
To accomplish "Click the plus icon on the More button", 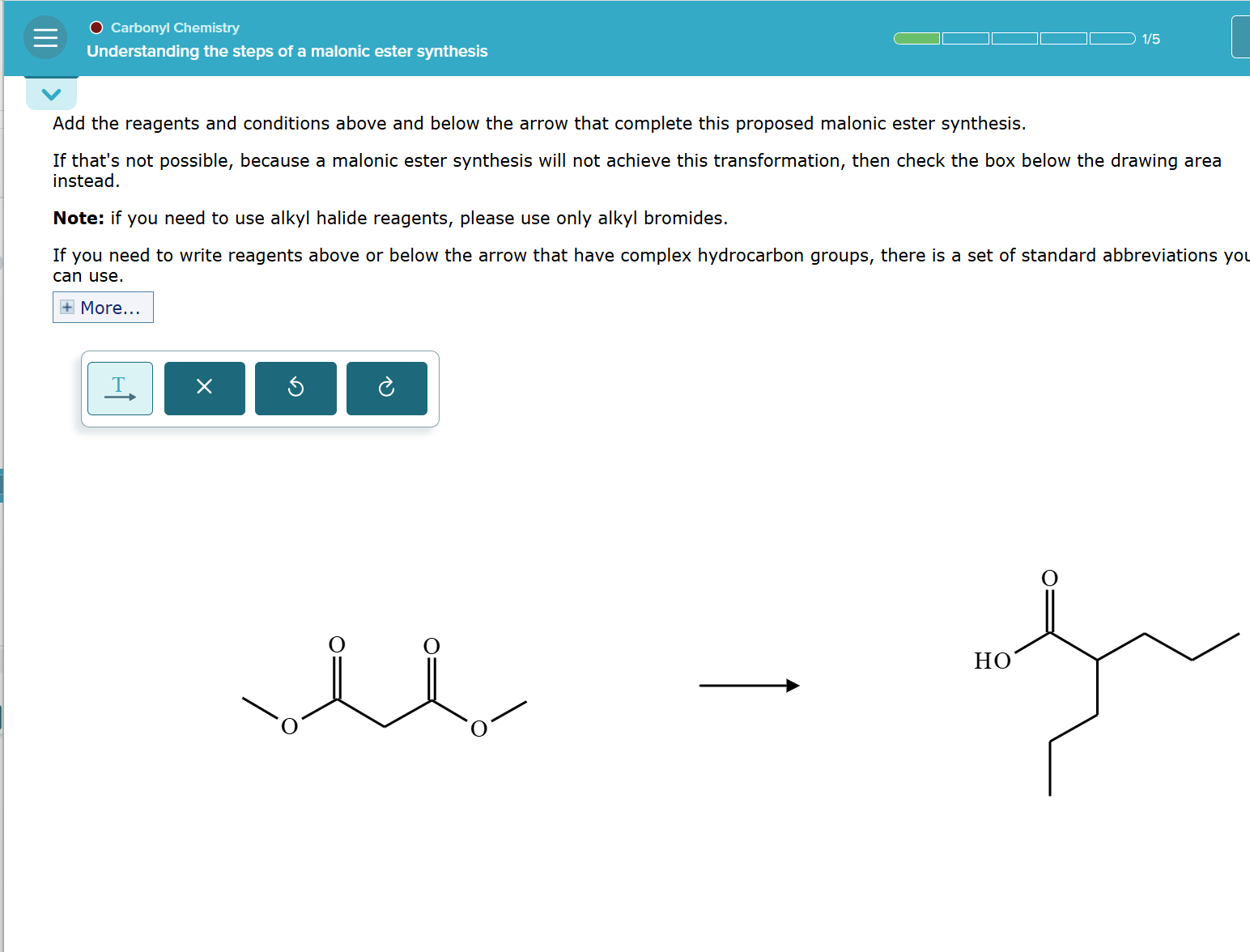I will (x=66, y=308).
